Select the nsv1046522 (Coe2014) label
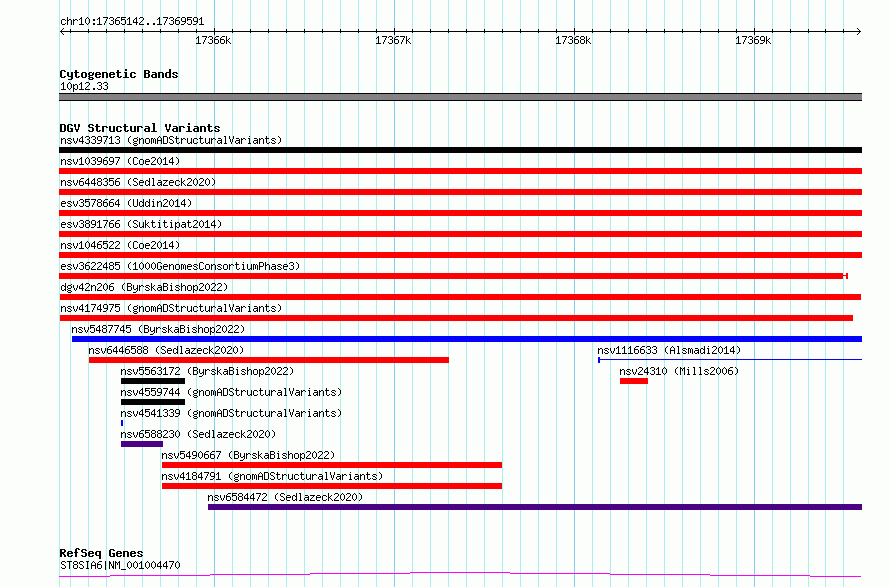Viewport: 890px width, 587px height. coord(120,245)
